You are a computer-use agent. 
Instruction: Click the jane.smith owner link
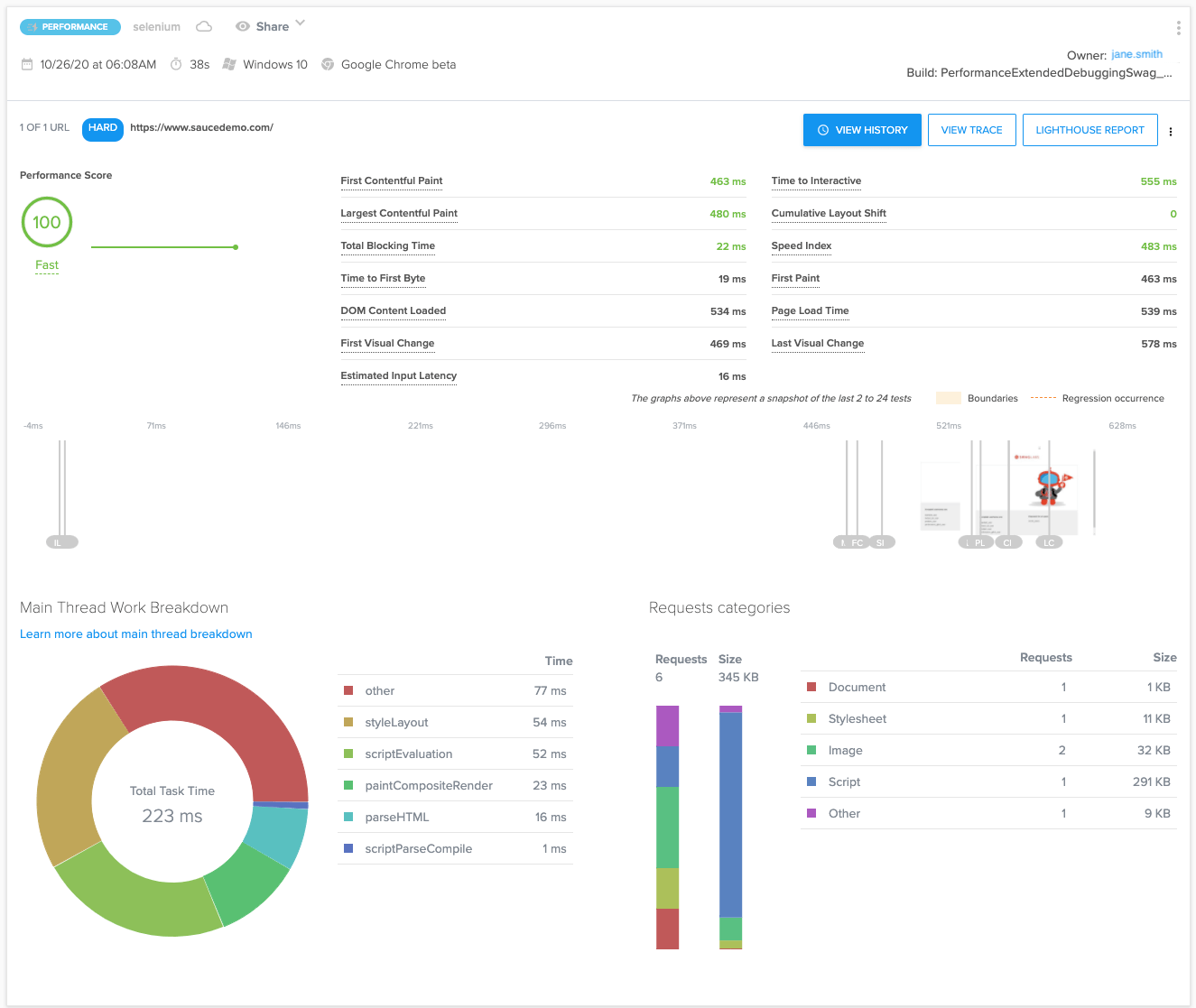pos(1136,54)
